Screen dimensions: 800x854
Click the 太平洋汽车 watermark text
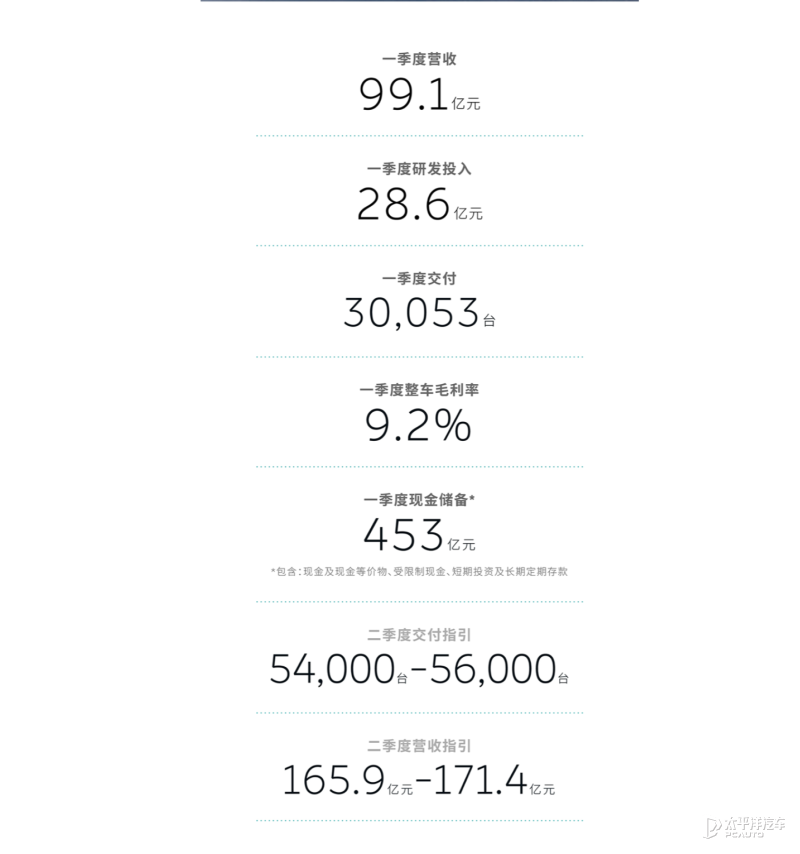[x=755, y=824]
